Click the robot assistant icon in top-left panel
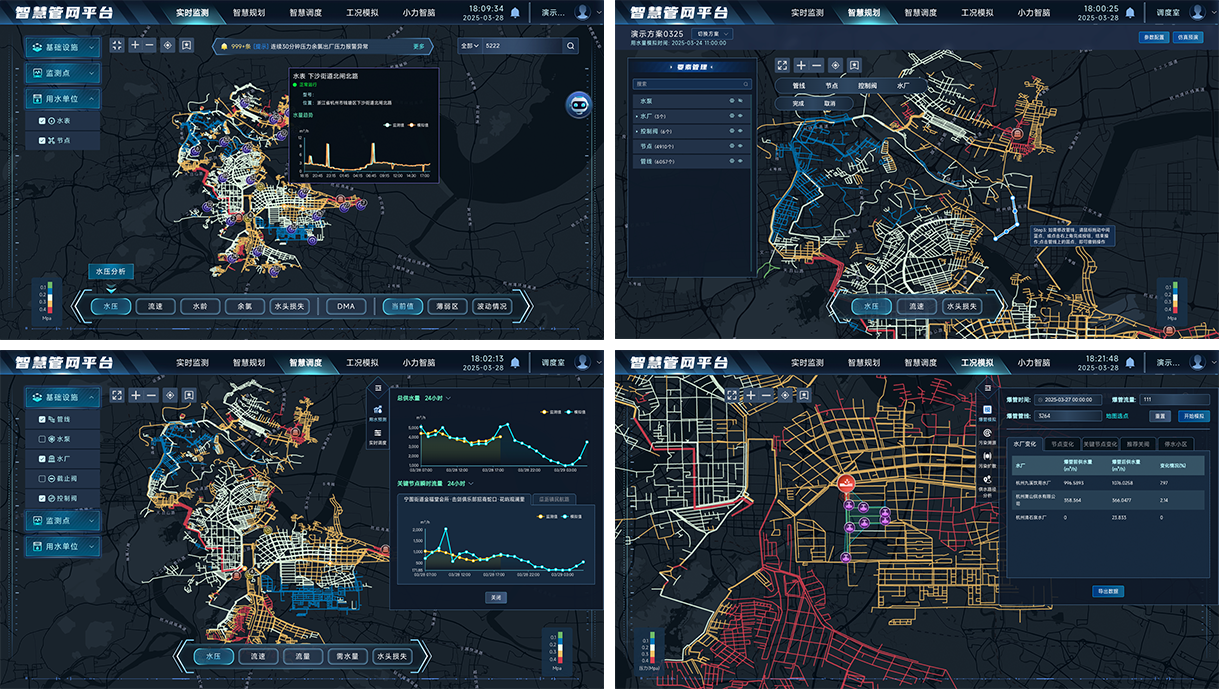The image size is (1219, 689). tap(579, 104)
